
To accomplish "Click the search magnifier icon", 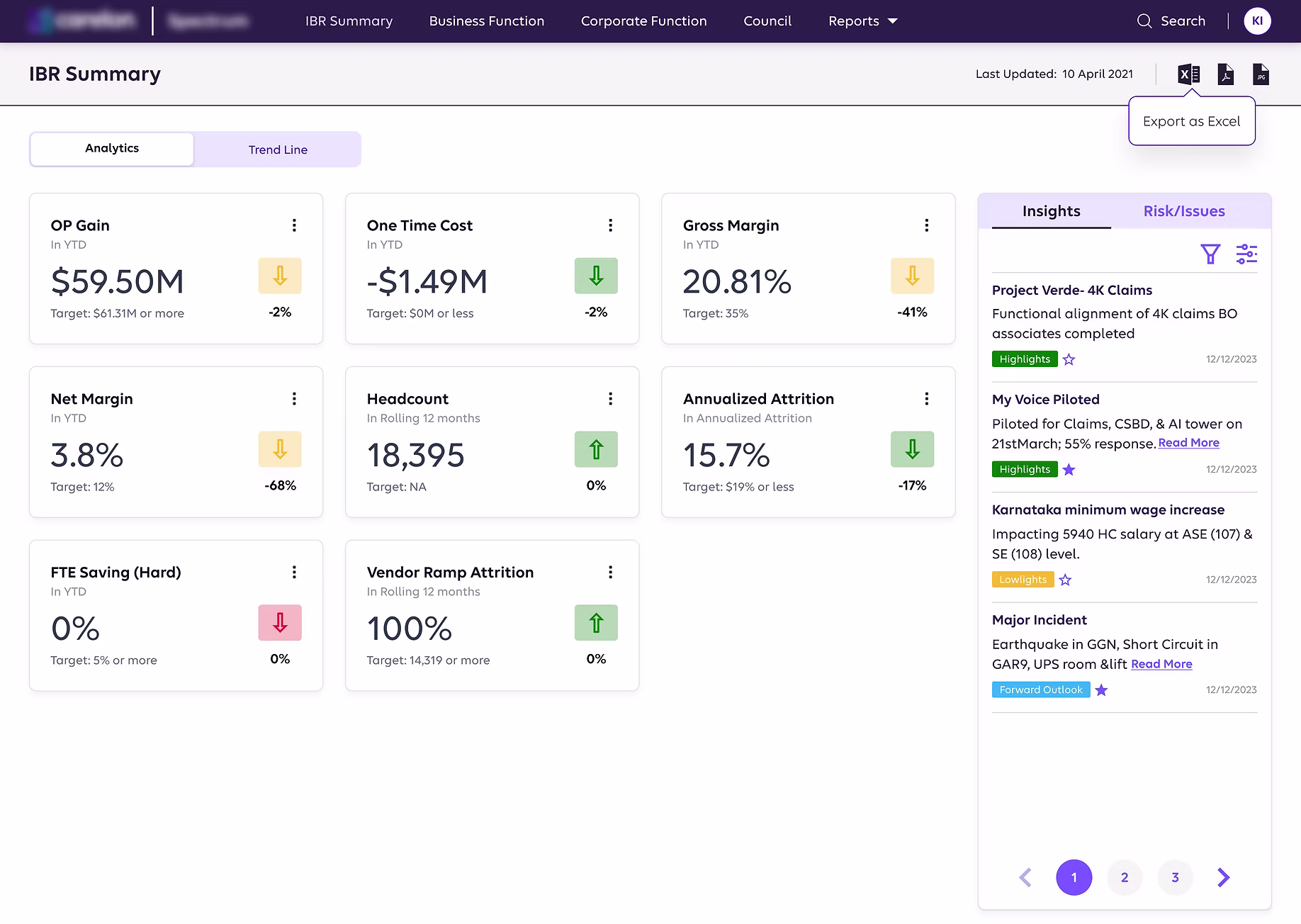I will coord(1144,21).
